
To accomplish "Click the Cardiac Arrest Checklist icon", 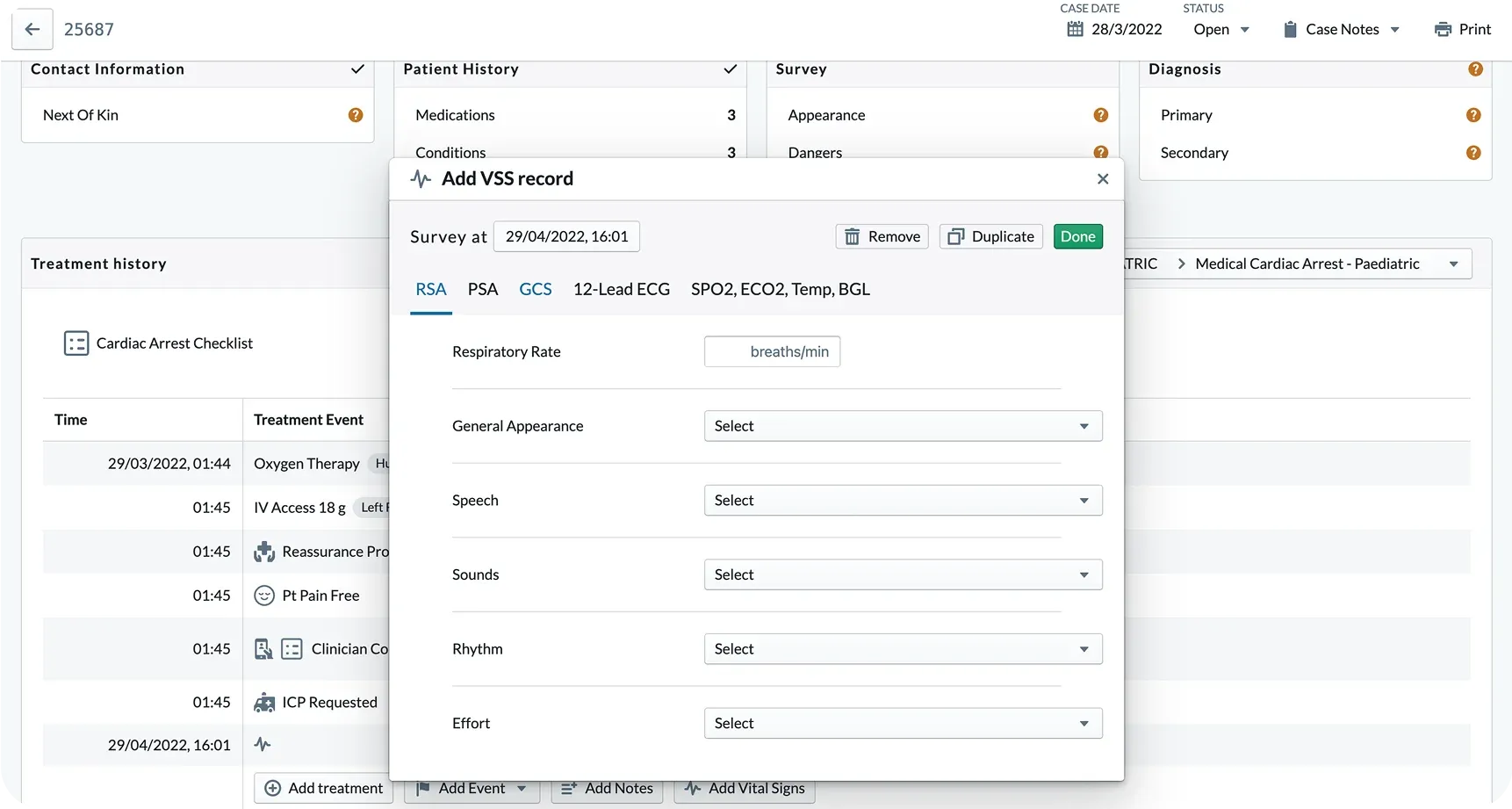I will 76,343.
